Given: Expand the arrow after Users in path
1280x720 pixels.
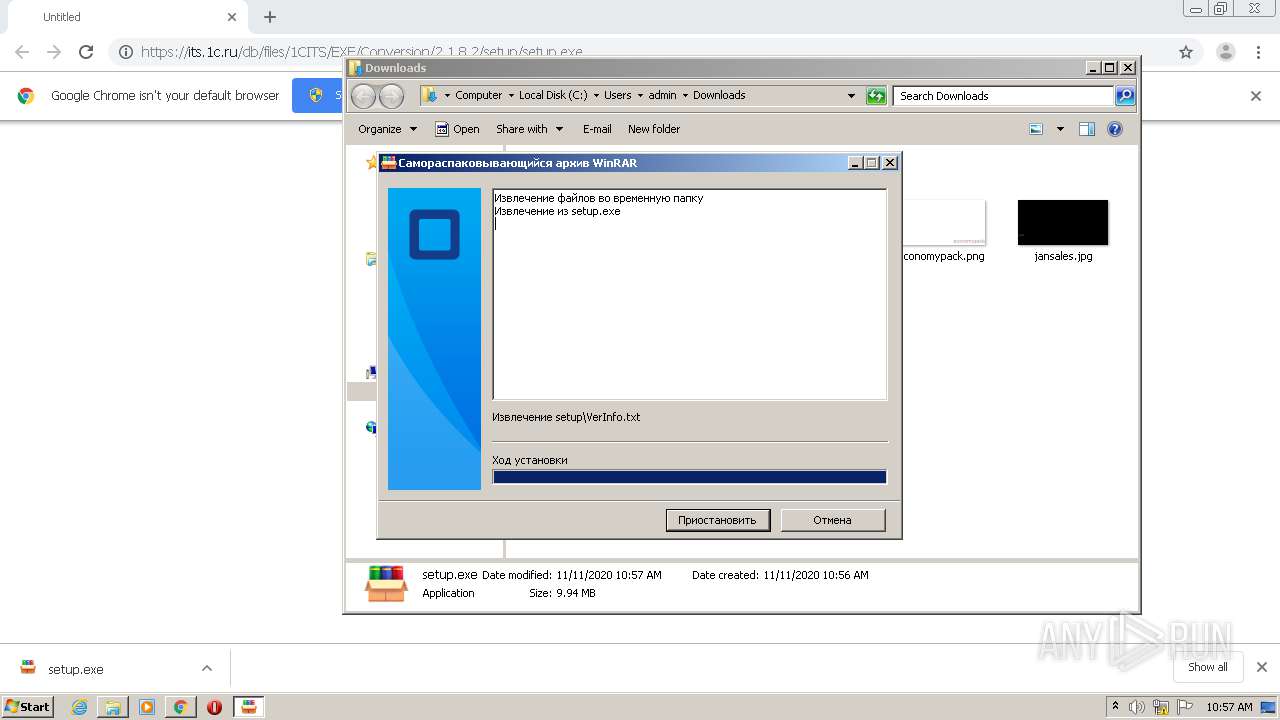Looking at the screenshot, I should point(640,96).
